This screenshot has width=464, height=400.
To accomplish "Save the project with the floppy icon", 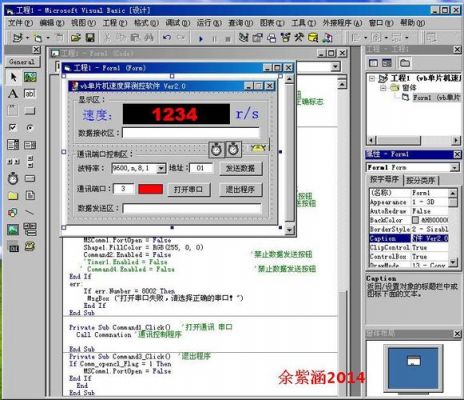I will (90, 38).
